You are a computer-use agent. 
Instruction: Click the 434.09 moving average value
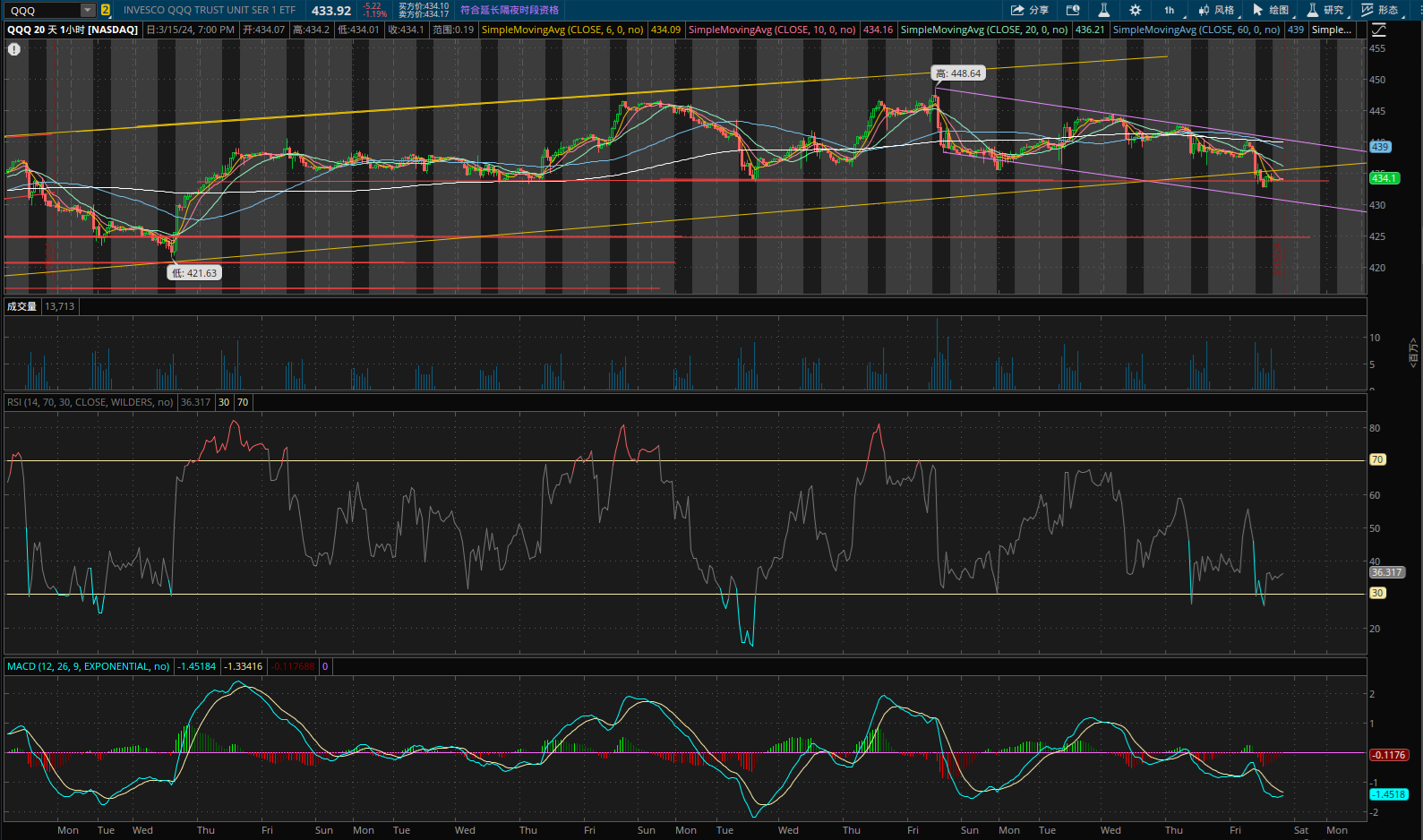(x=665, y=30)
